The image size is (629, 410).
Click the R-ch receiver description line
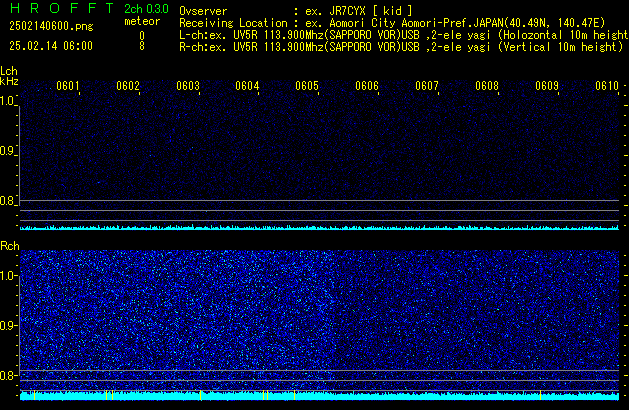tap(401, 47)
